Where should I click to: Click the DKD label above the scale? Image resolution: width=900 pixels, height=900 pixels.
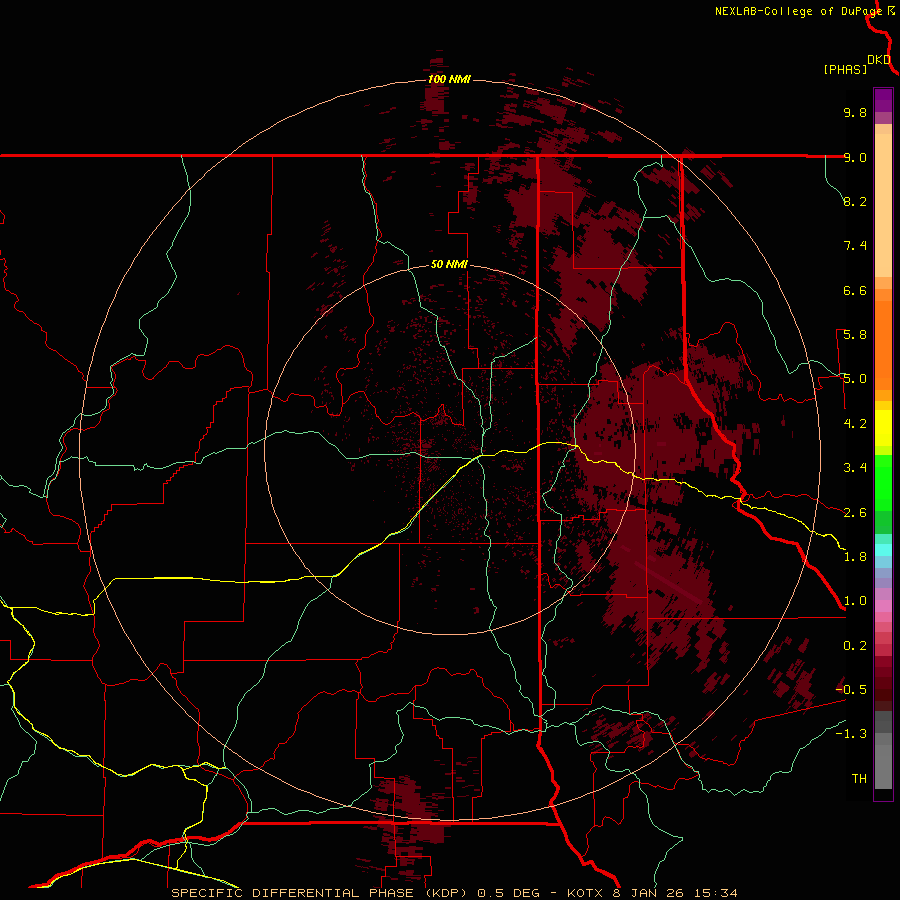(x=879, y=60)
